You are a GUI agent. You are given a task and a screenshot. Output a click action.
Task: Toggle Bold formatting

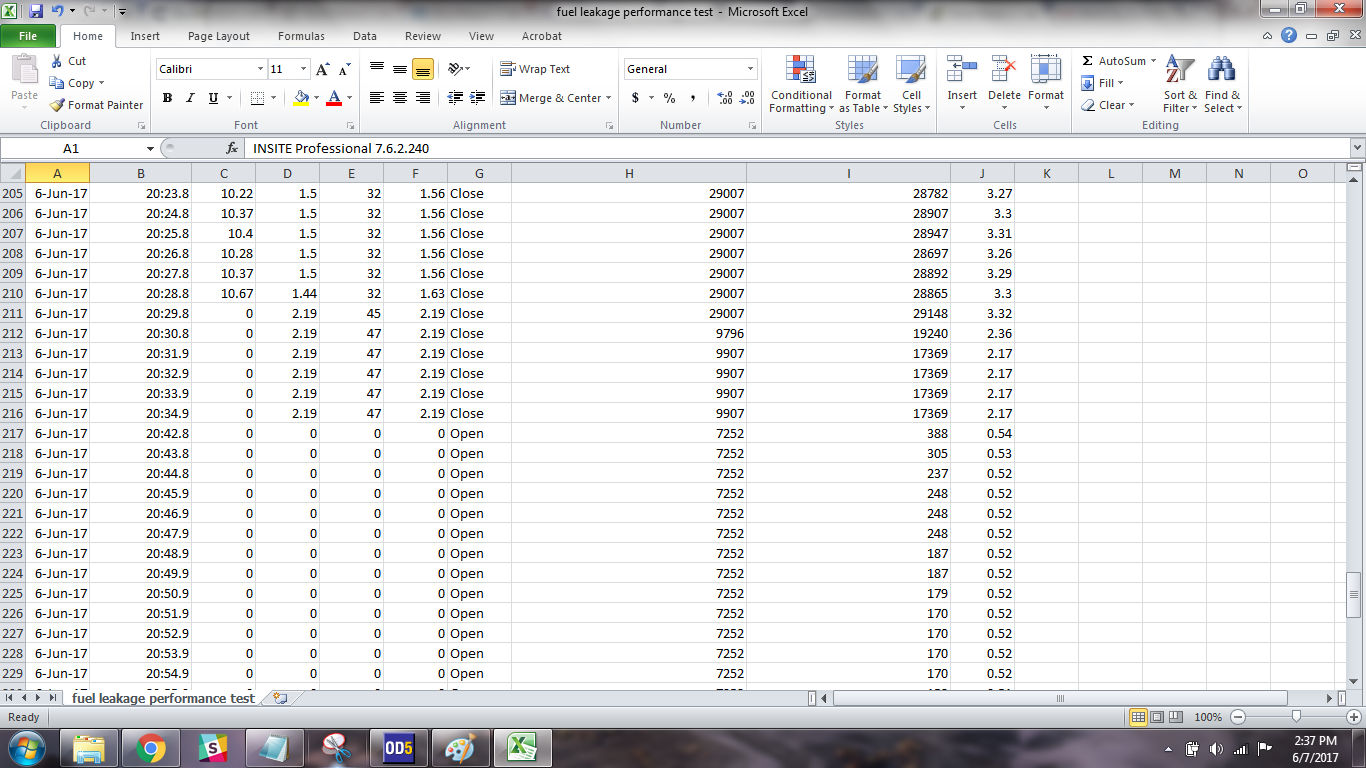[x=167, y=98]
